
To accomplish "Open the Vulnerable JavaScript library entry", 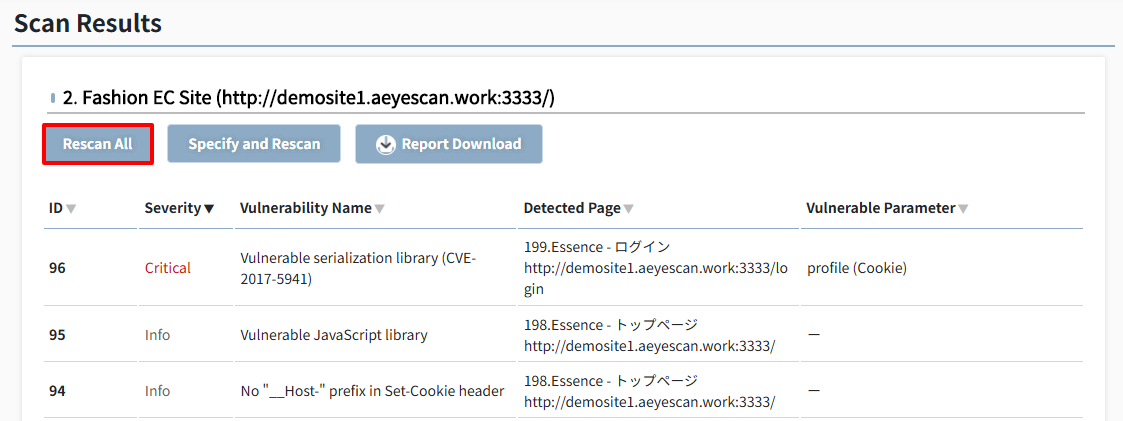I will pos(334,334).
